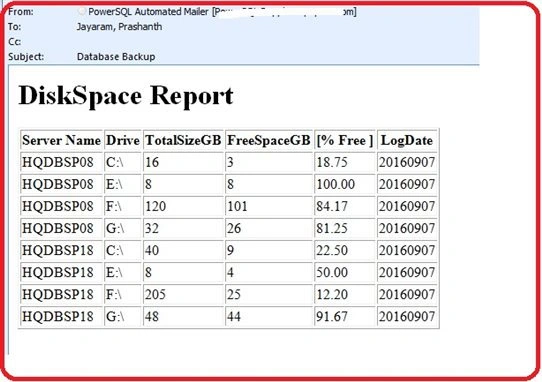Image resolution: width=542 pixels, height=382 pixels.
Task: Click G:\ drive in the 48 GB row
Action: 123,316
